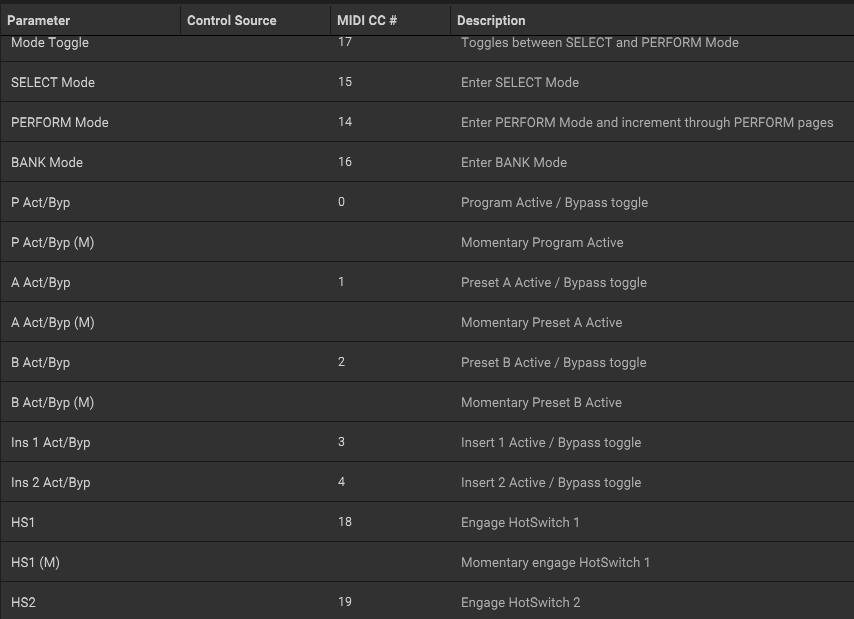854x619 pixels.
Task: Click MIDI CC value 2 for B Act/Byp
Action: 341,362
